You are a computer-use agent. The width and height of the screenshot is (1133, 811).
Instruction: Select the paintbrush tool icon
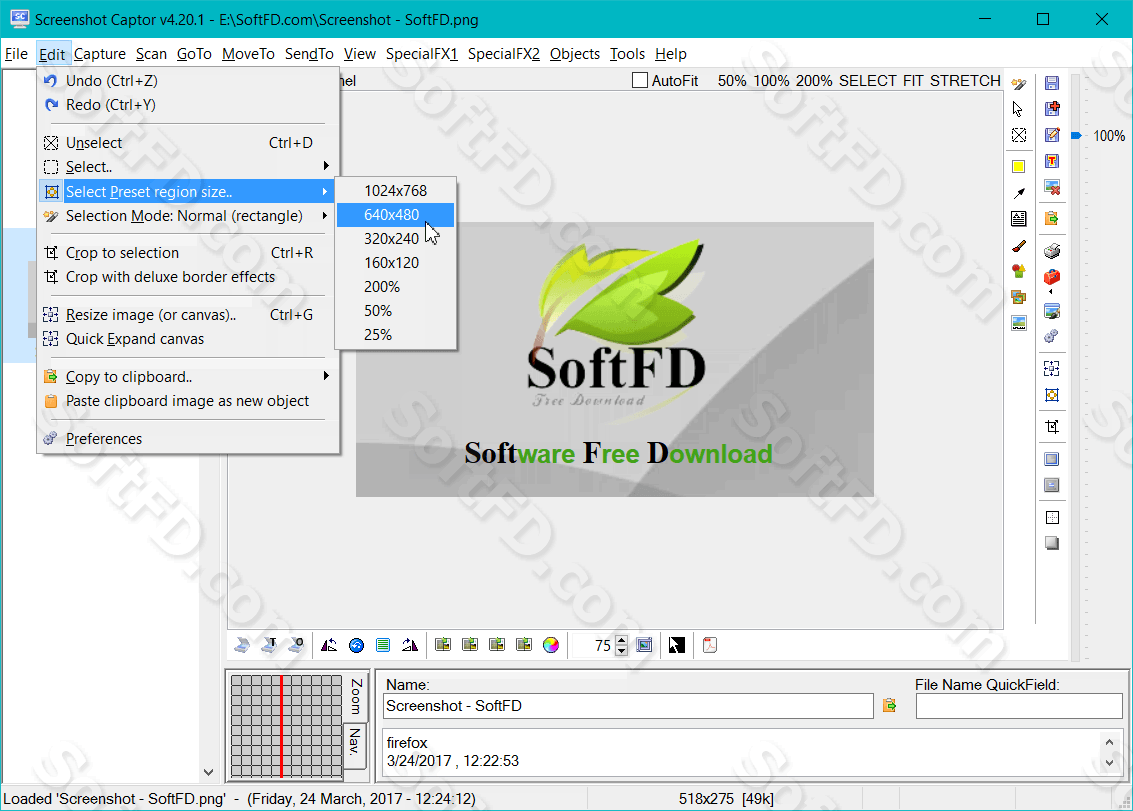(1019, 246)
